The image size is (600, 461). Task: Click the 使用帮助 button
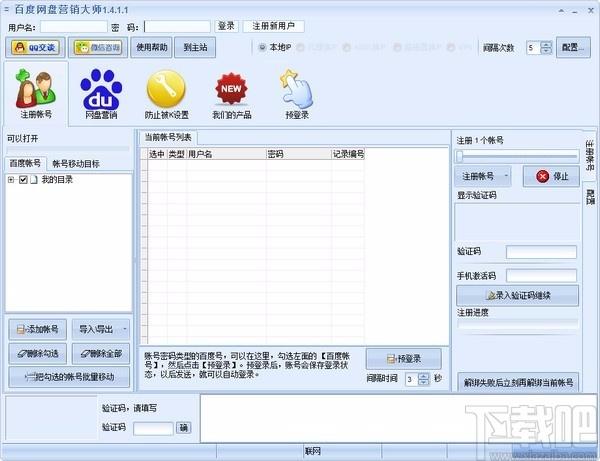[152, 47]
